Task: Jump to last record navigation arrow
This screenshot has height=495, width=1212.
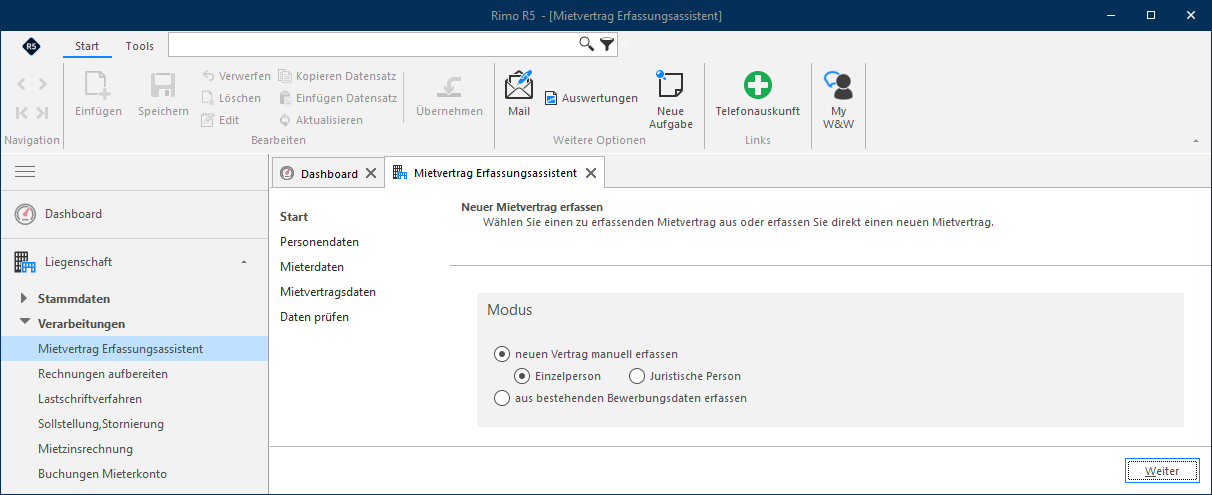Action: coord(42,113)
